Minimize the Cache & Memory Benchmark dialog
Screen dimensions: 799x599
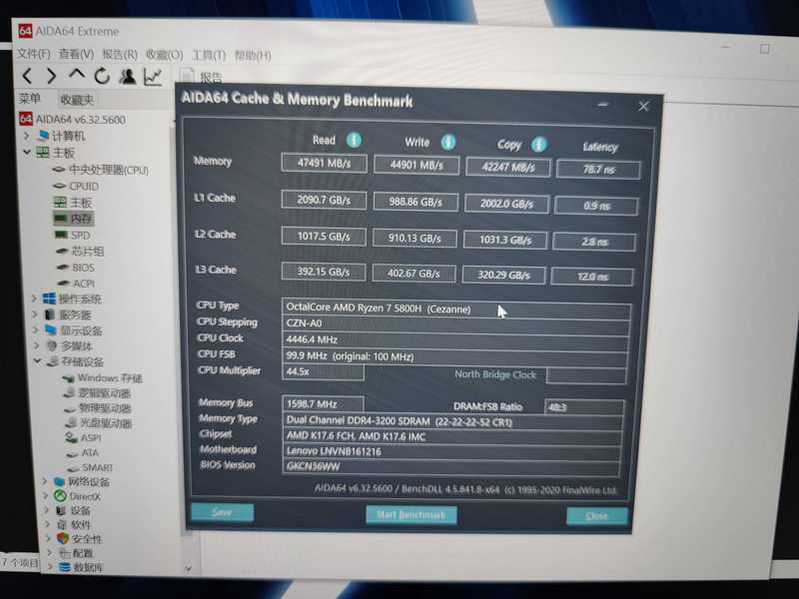pyautogui.click(x=603, y=104)
